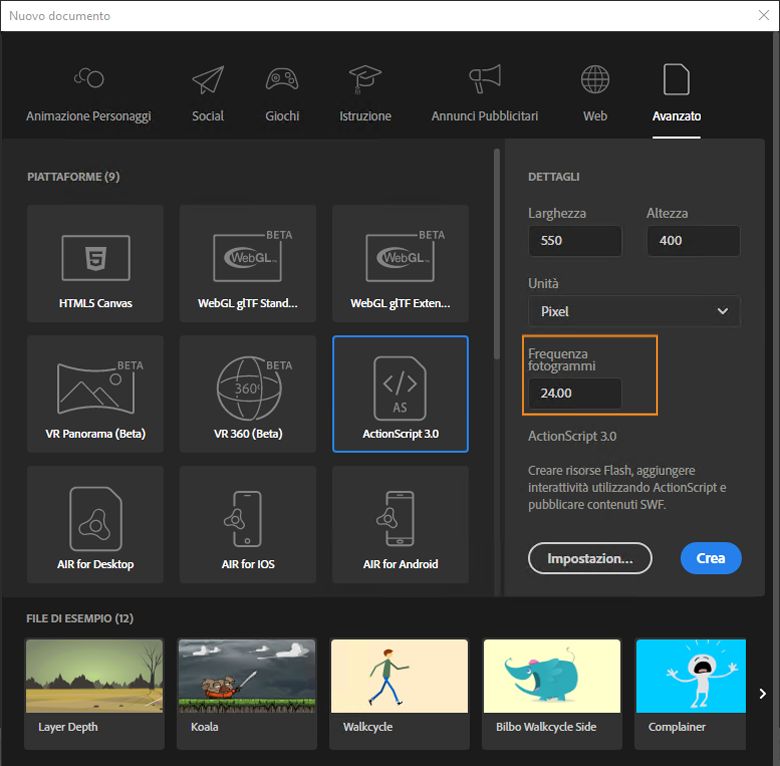Select the Web globe icon
The image size is (780, 766).
(595, 79)
